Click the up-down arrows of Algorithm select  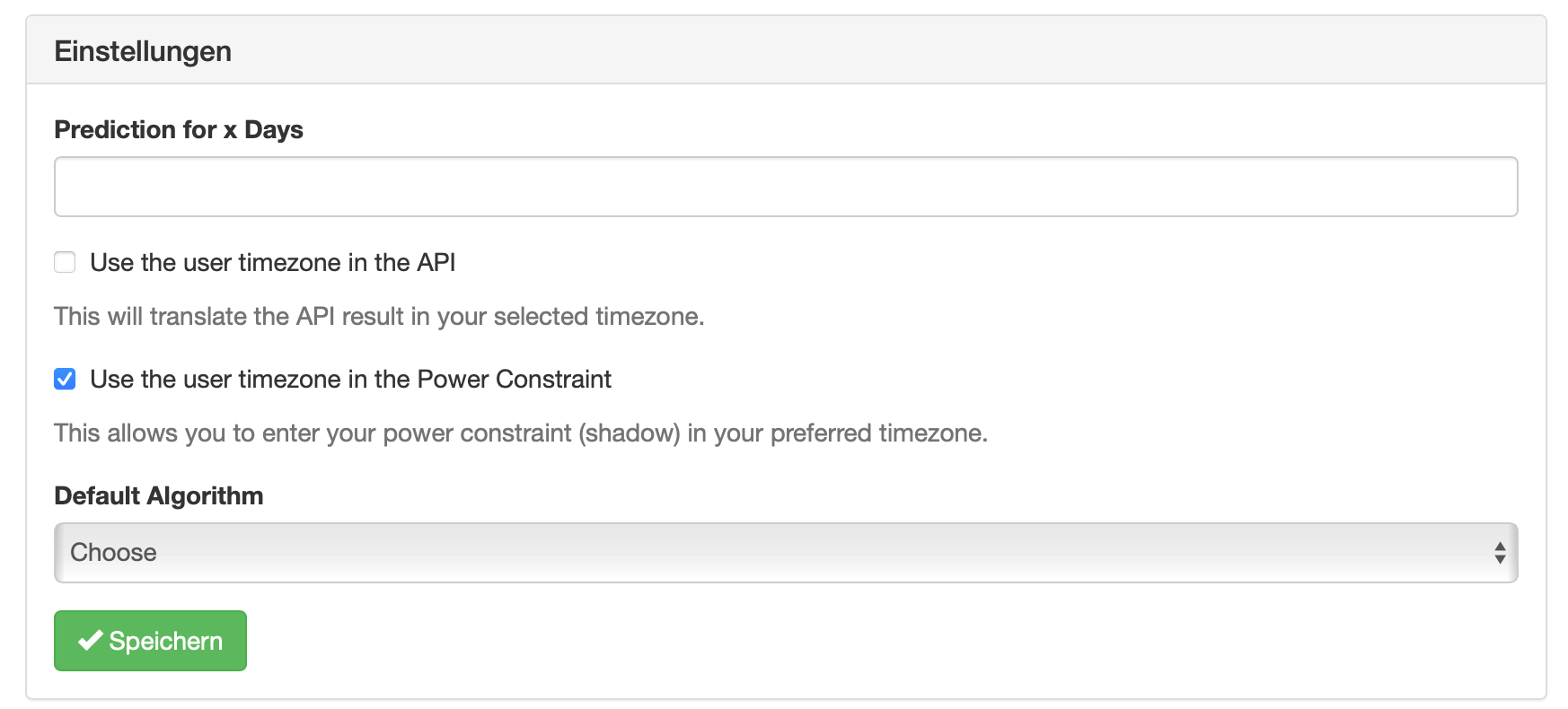[1499, 553]
